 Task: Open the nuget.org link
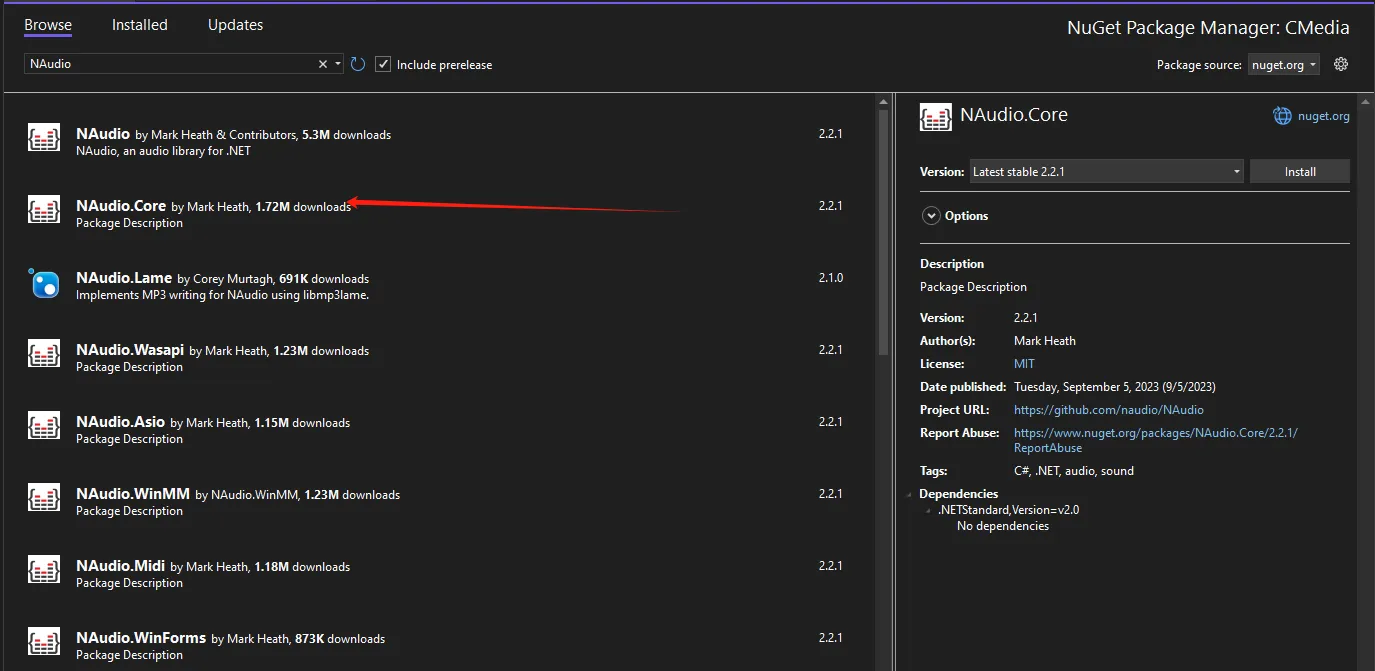click(x=1324, y=116)
